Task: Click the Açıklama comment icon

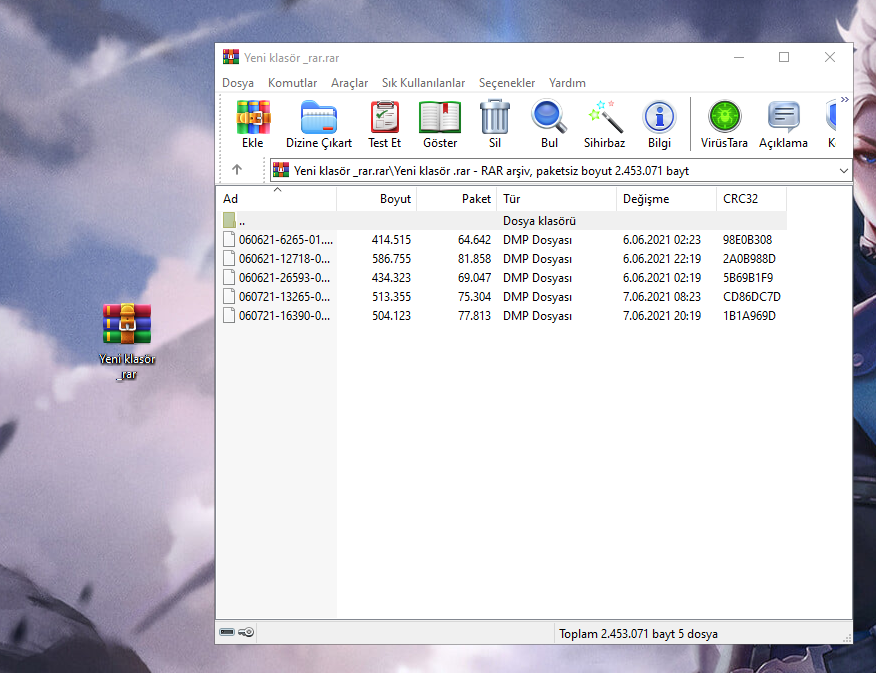Action: 783,117
